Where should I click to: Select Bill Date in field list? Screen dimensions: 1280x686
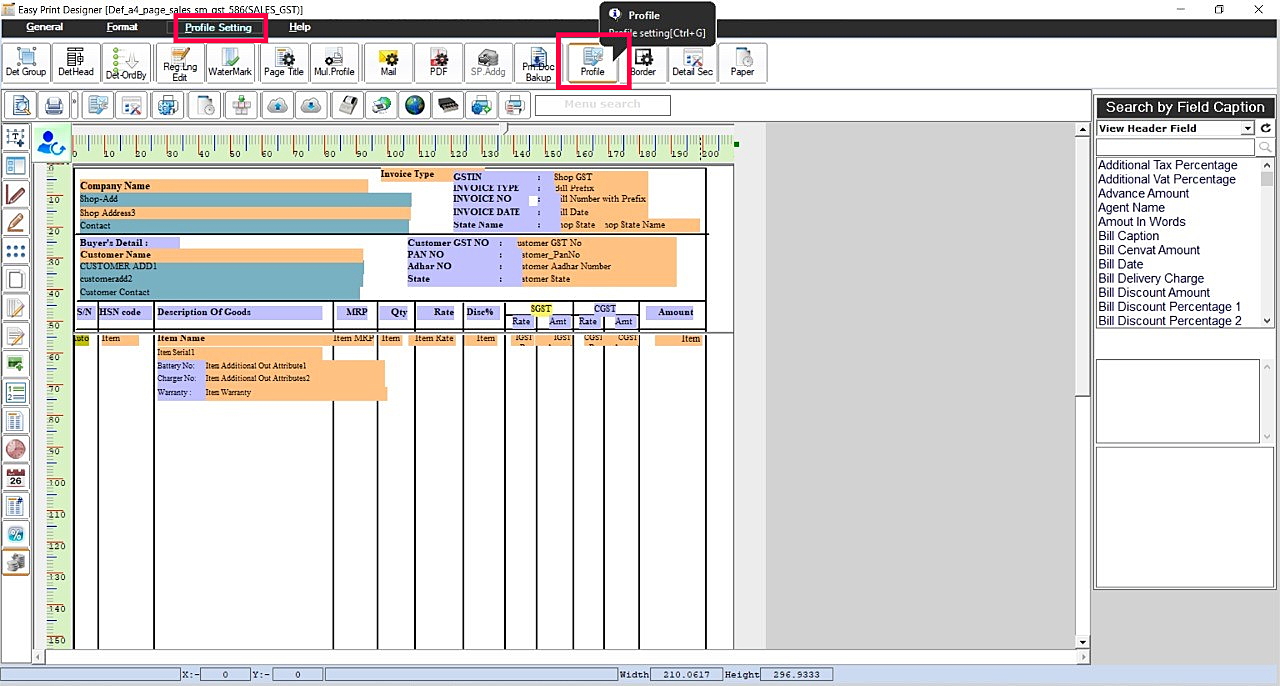(1121, 264)
